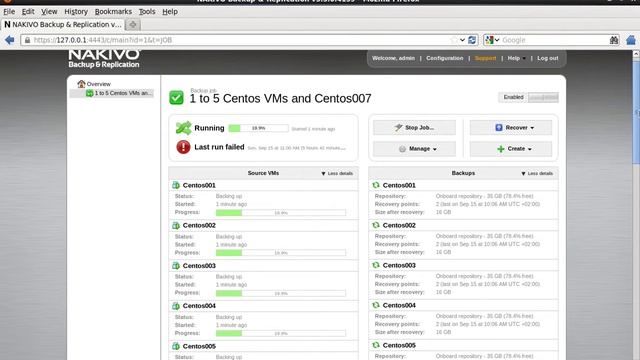Click the Centos001 backup recycle icon

coord(376,185)
